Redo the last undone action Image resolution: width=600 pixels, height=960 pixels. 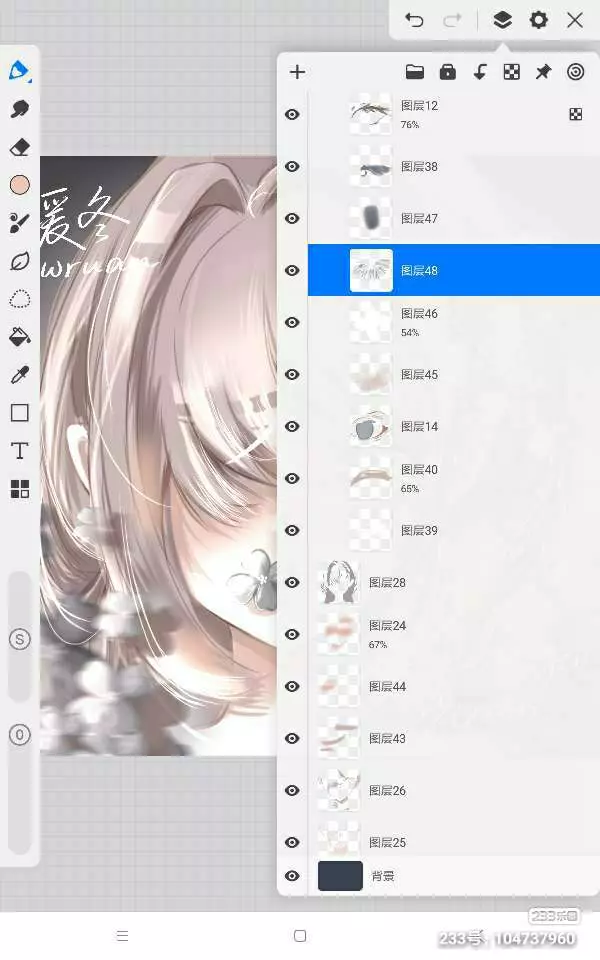(452, 20)
